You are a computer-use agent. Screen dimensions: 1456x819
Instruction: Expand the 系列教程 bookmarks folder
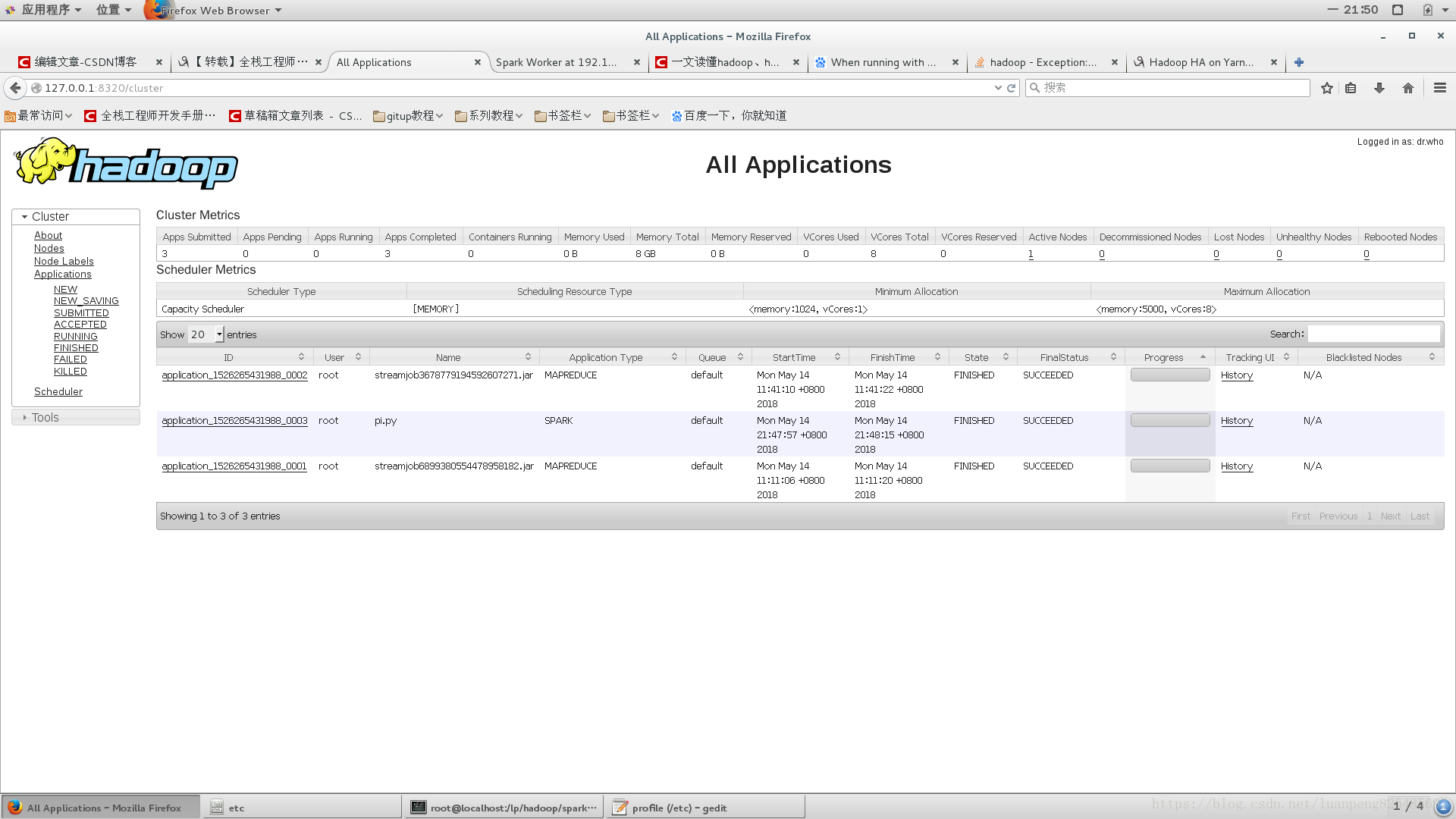pos(489,116)
